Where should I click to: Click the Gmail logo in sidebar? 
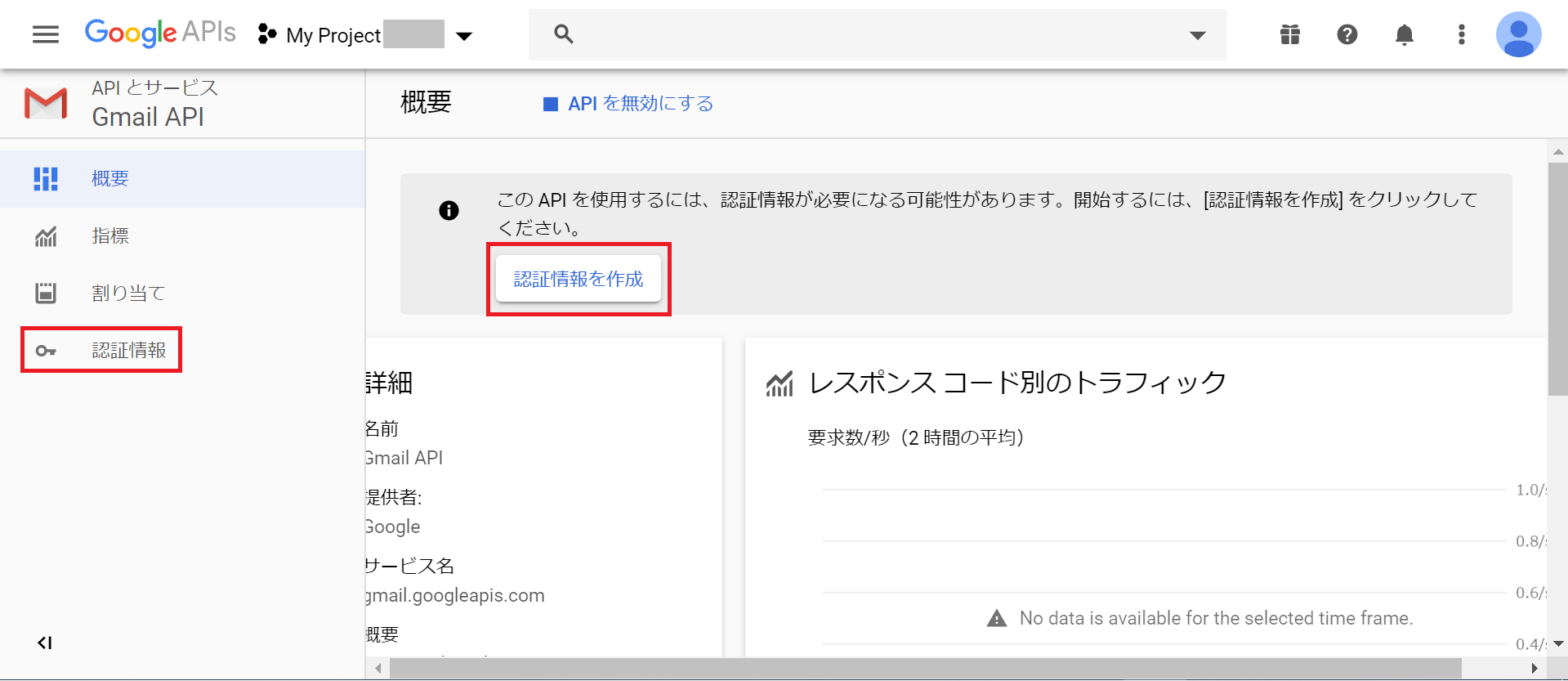(46, 103)
